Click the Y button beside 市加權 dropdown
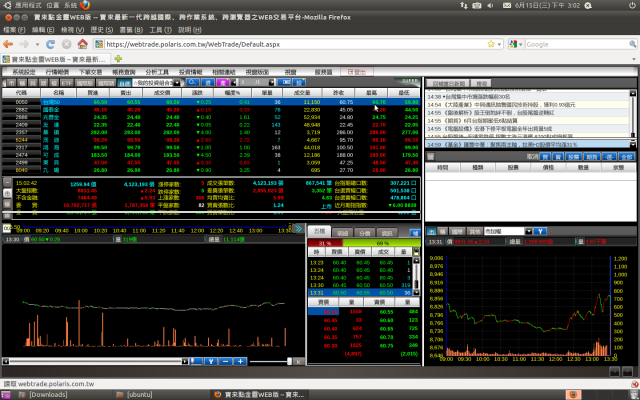The width and height of the screenshot is (640, 400). click(540, 231)
